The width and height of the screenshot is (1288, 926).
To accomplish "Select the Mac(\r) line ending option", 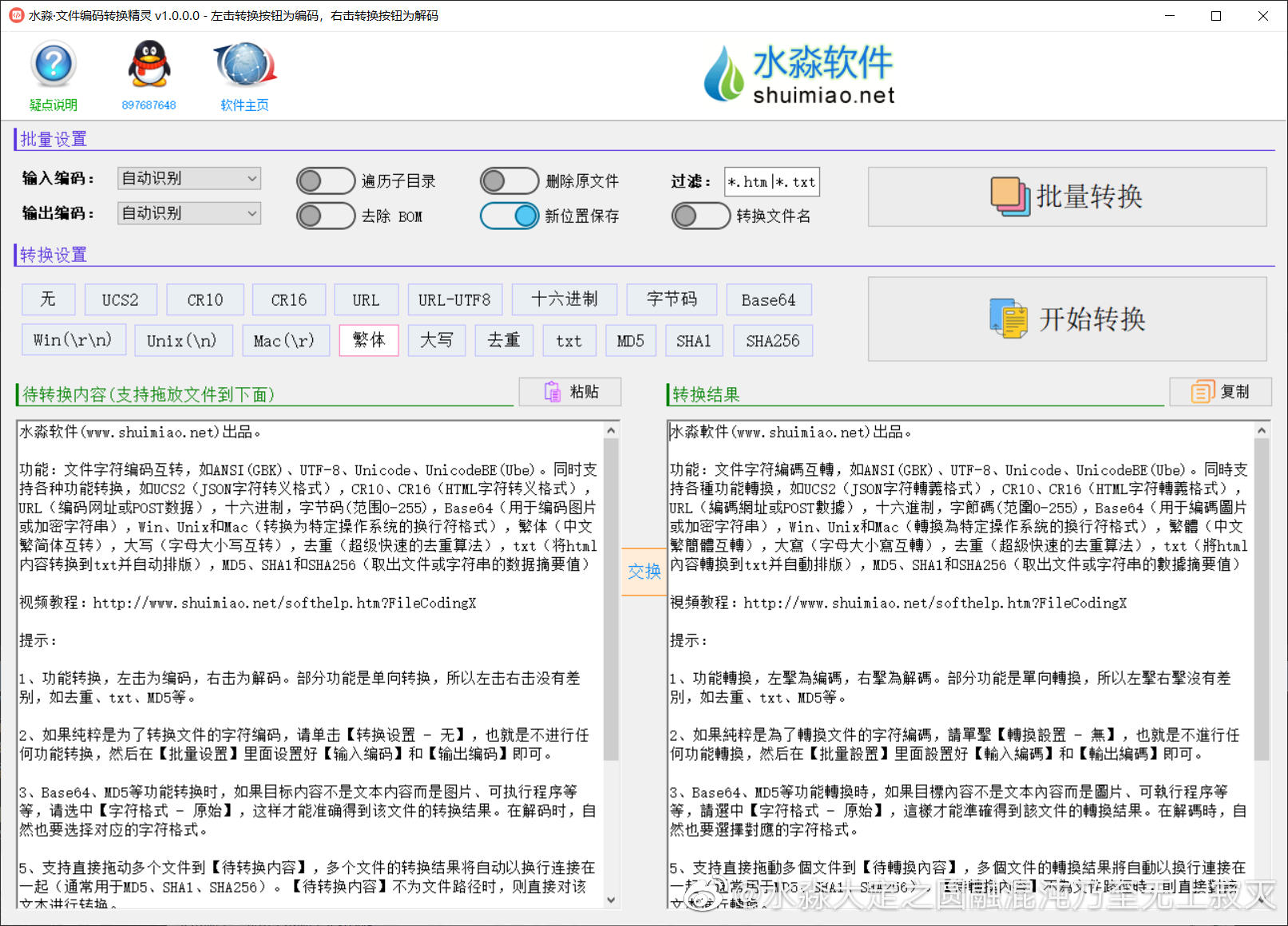I will pos(285,341).
